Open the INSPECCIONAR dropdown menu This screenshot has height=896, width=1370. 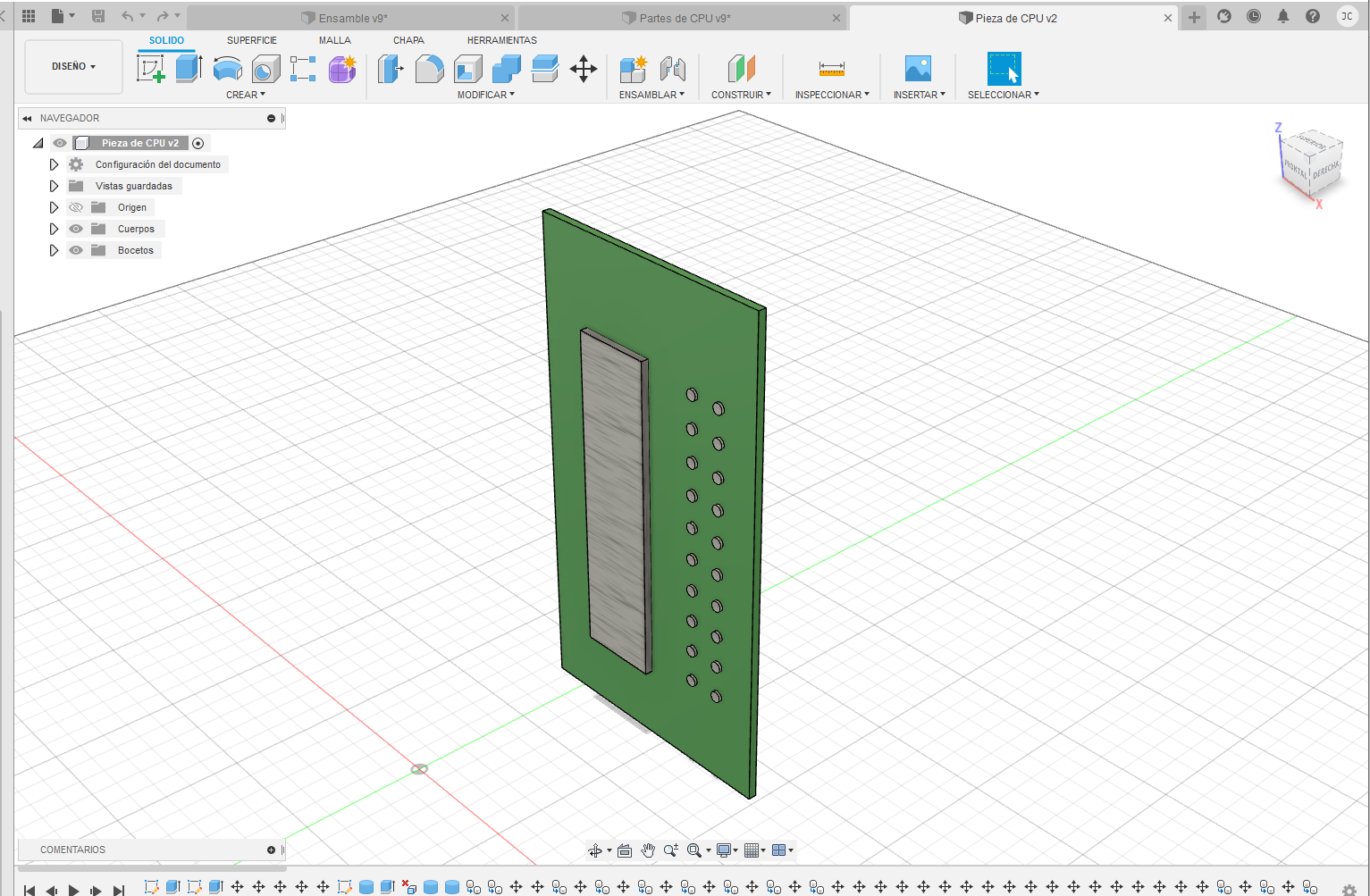click(832, 95)
